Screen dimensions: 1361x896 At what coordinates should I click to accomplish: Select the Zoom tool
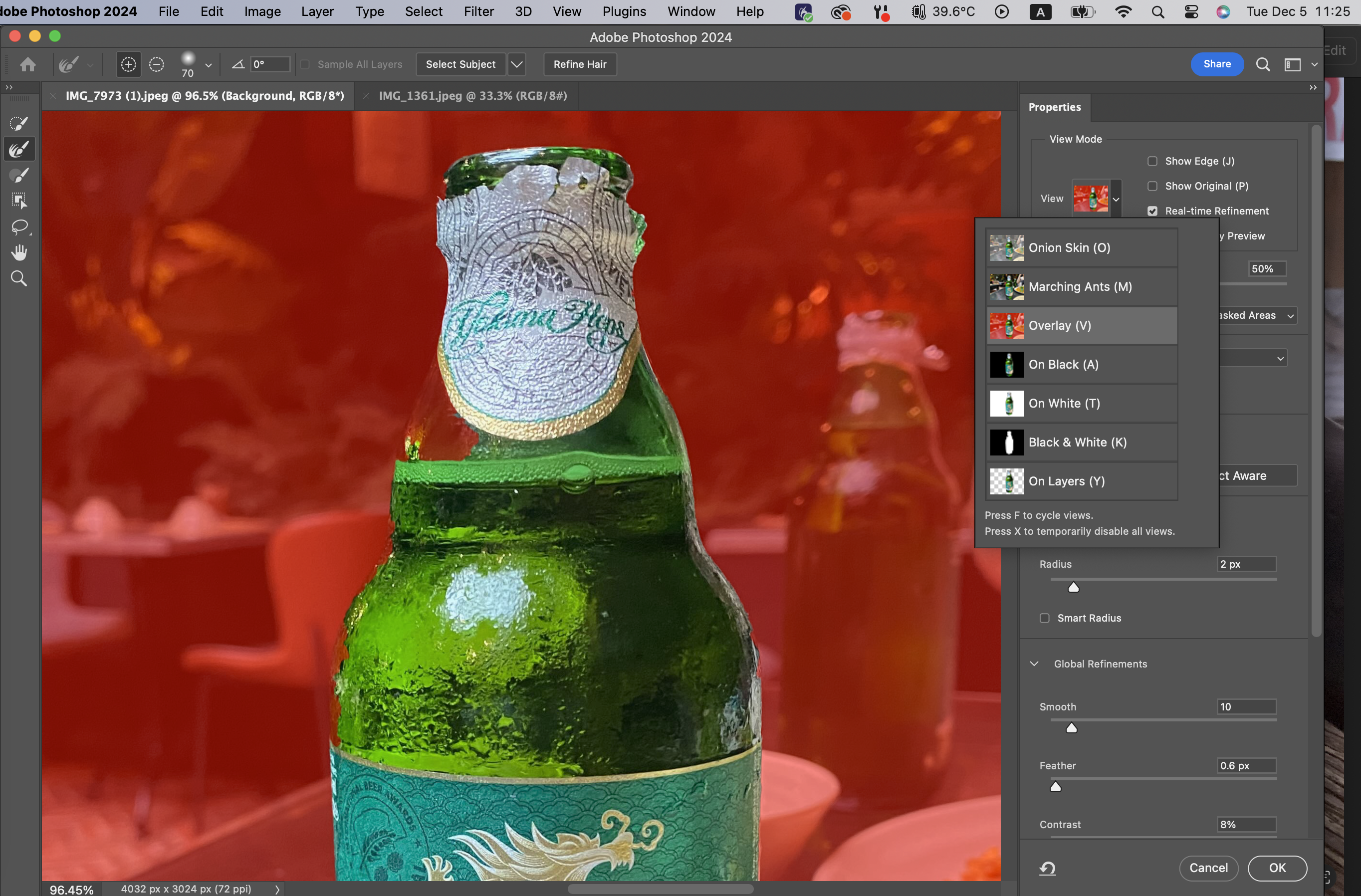coord(19,279)
